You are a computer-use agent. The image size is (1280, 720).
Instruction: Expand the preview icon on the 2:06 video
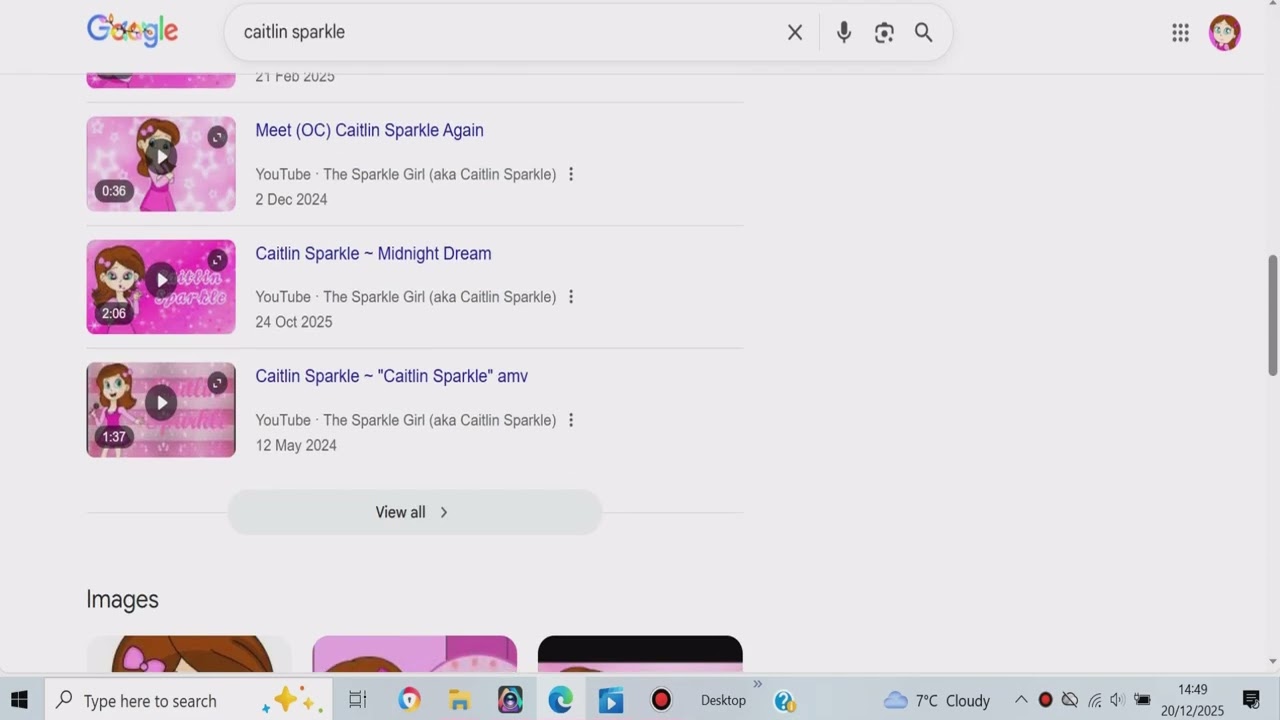217,260
